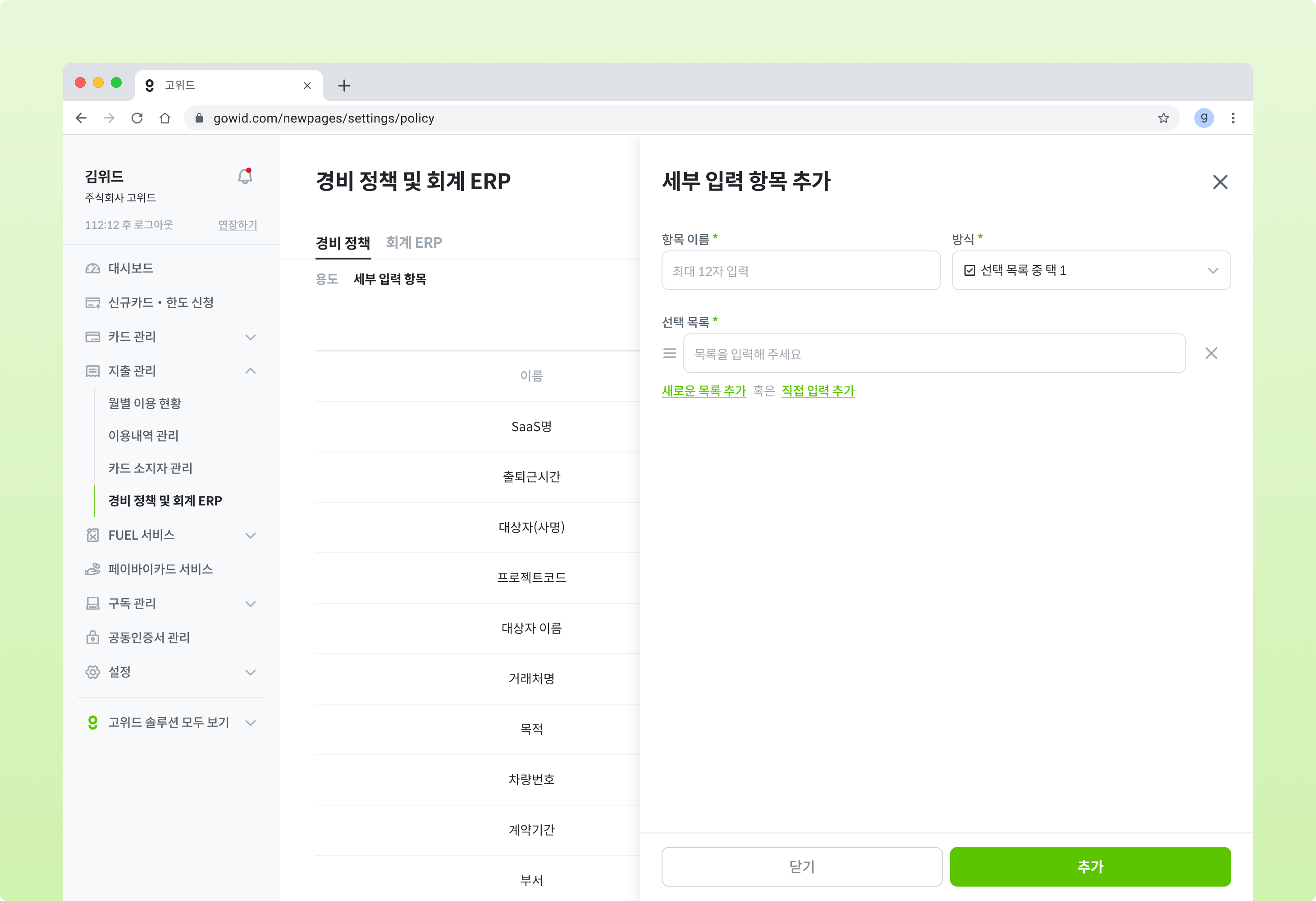Switch to the 회계 ERP tab
This screenshot has height=901, width=1316.
point(413,242)
